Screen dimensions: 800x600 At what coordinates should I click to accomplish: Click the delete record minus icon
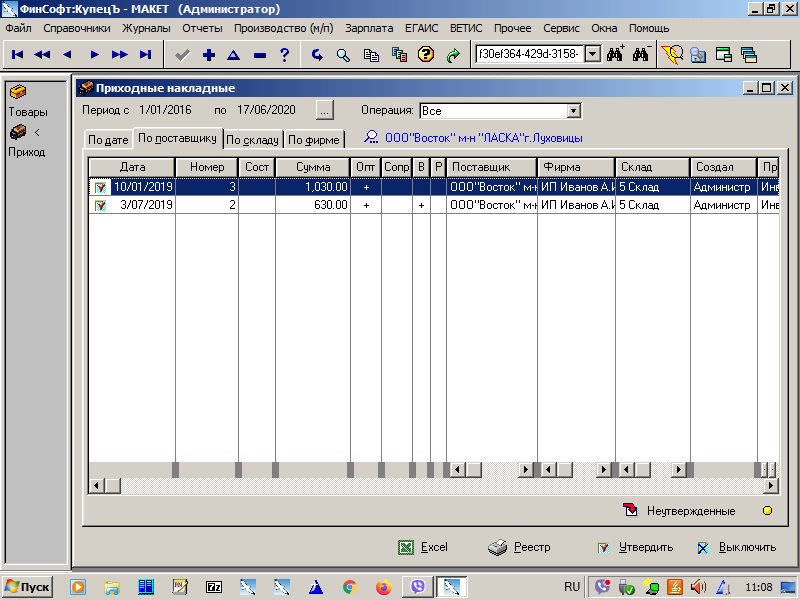[260, 55]
